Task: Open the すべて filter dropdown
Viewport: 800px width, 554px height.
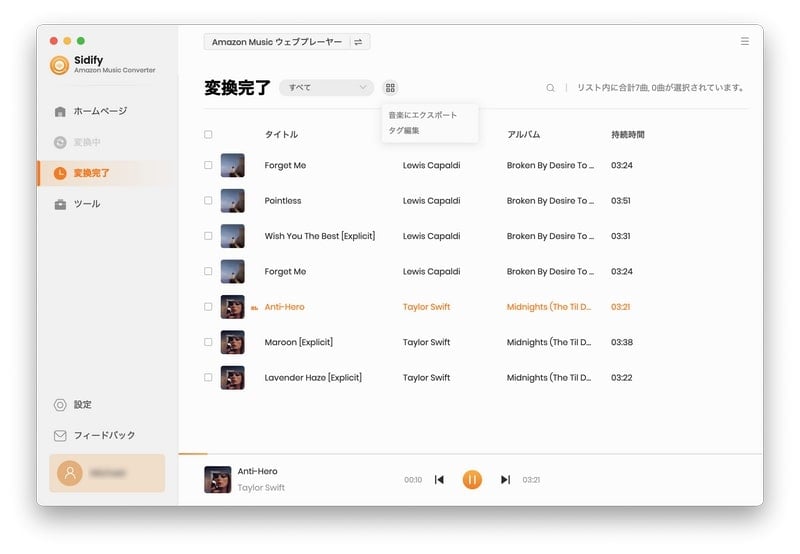Action: point(327,88)
